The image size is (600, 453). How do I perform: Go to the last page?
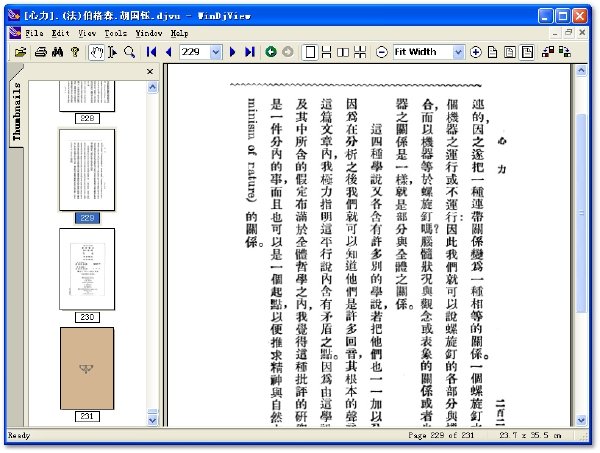point(249,52)
